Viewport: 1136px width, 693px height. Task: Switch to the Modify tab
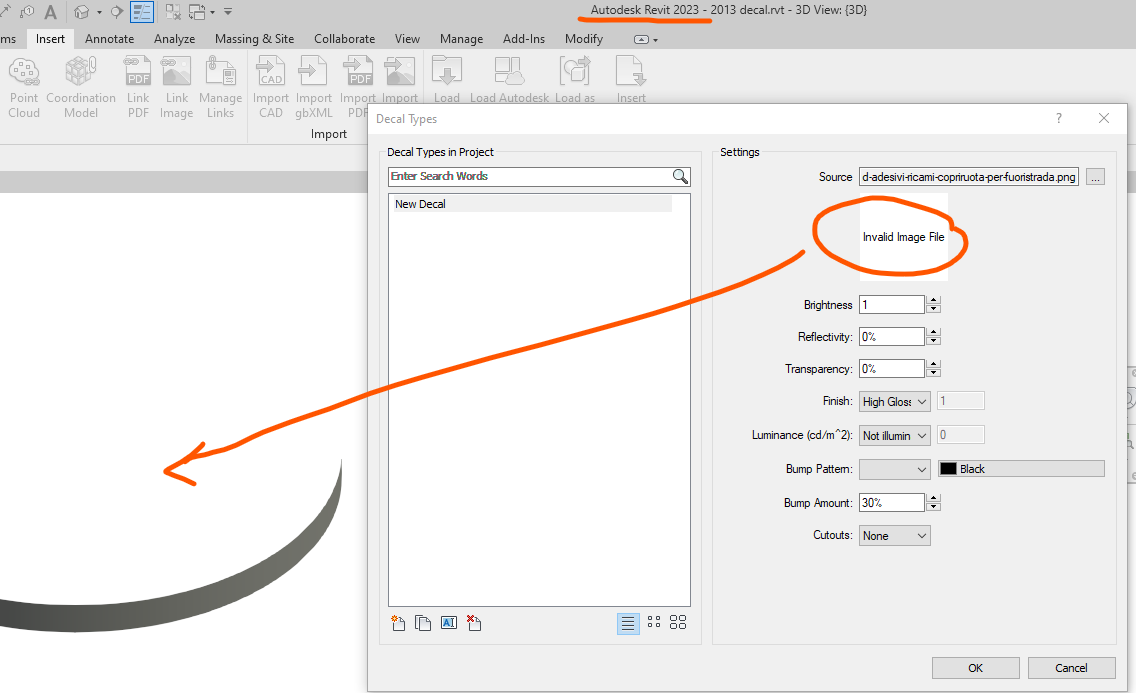(x=584, y=39)
